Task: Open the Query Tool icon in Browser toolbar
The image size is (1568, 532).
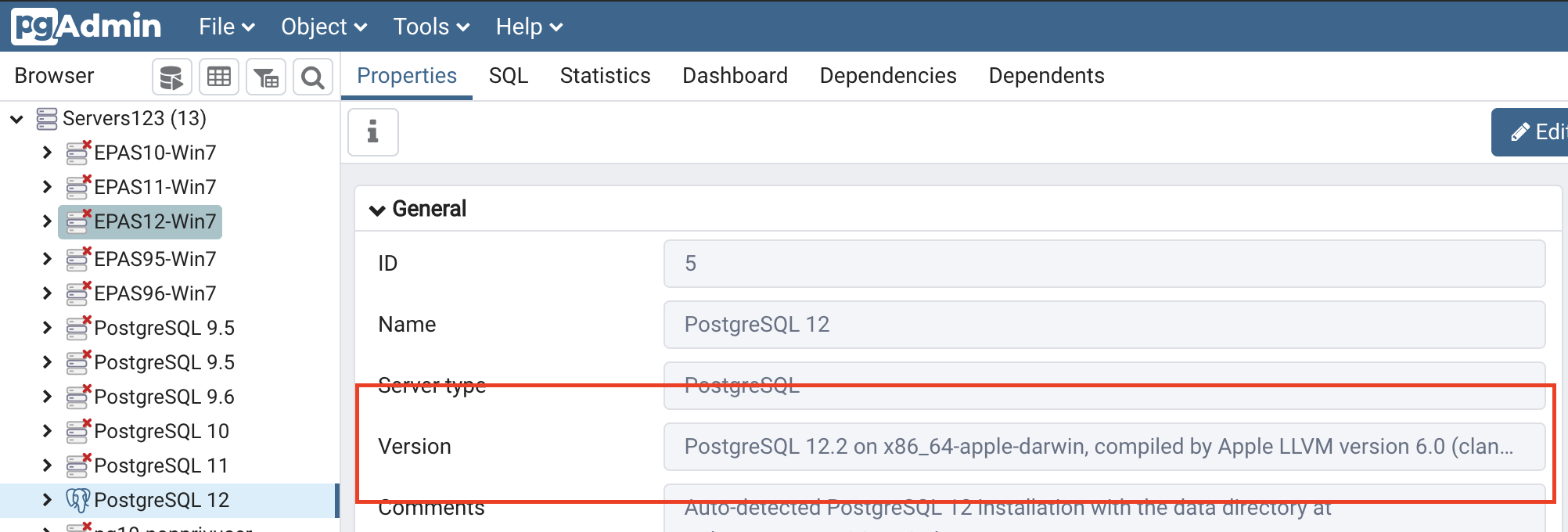Action: tap(171, 77)
